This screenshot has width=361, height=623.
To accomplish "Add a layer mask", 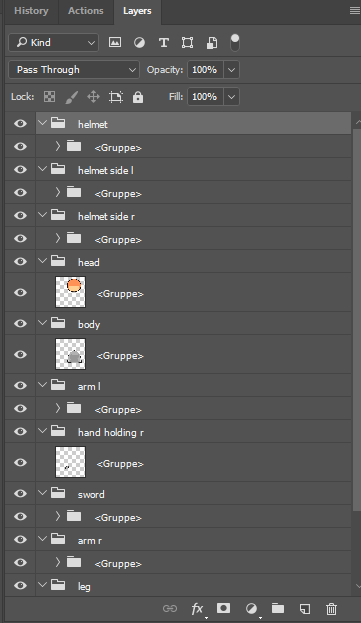I will tap(224, 608).
